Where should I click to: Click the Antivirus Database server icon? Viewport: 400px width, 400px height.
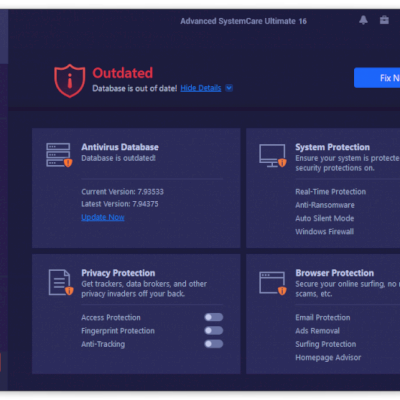point(59,155)
